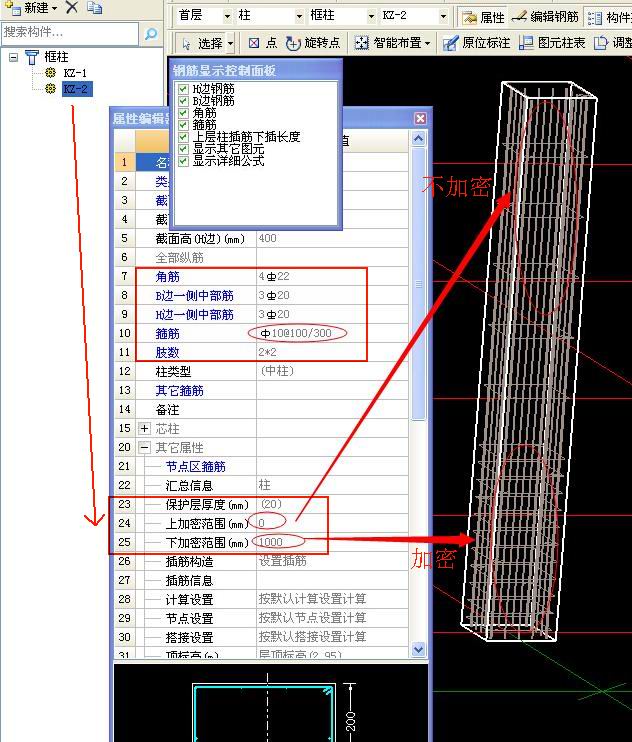The image size is (632, 742).
Task: Open the 框柱 subtype dropdown
Action: tap(371, 17)
